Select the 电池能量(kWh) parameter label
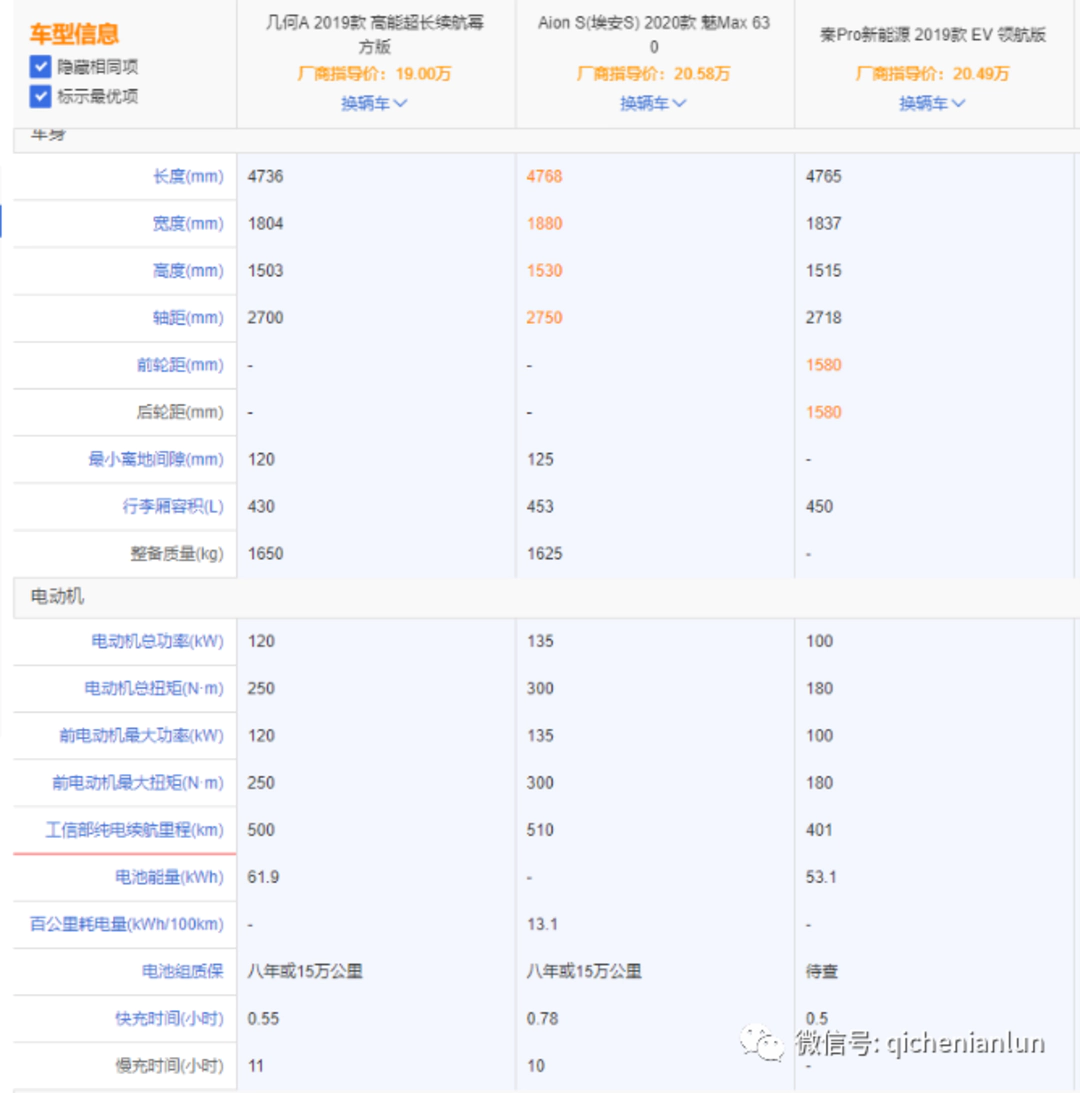The height and width of the screenshot is (1093, 1080). [169, 878]
